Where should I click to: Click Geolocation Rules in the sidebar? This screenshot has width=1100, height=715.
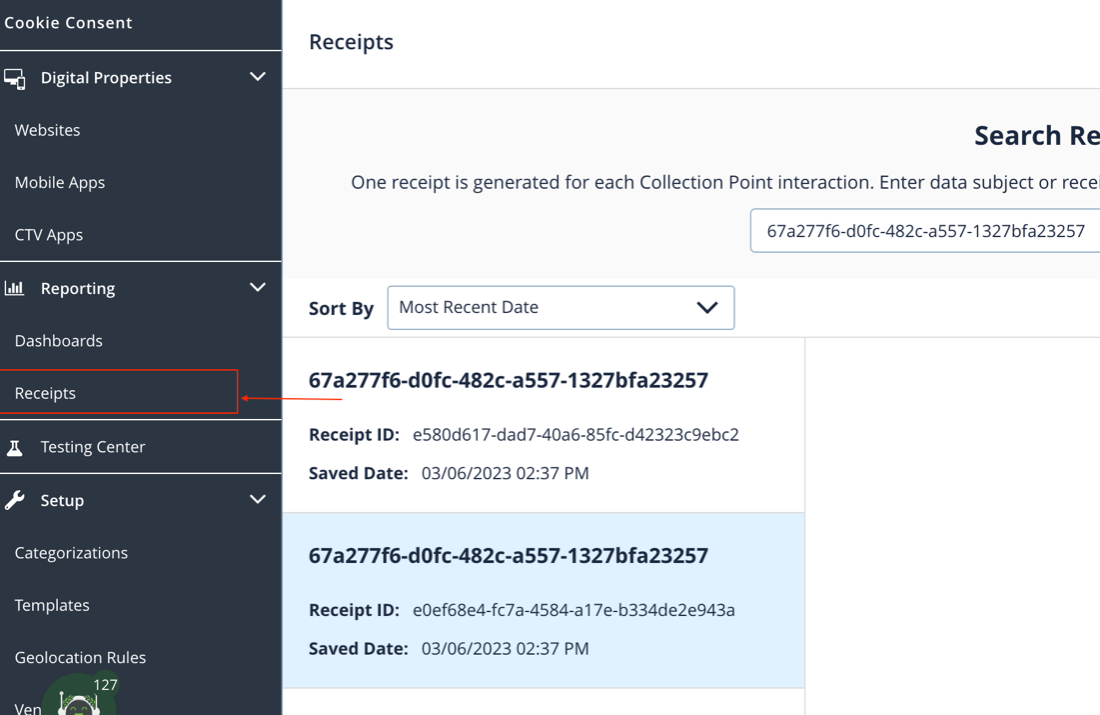point(80,657)
